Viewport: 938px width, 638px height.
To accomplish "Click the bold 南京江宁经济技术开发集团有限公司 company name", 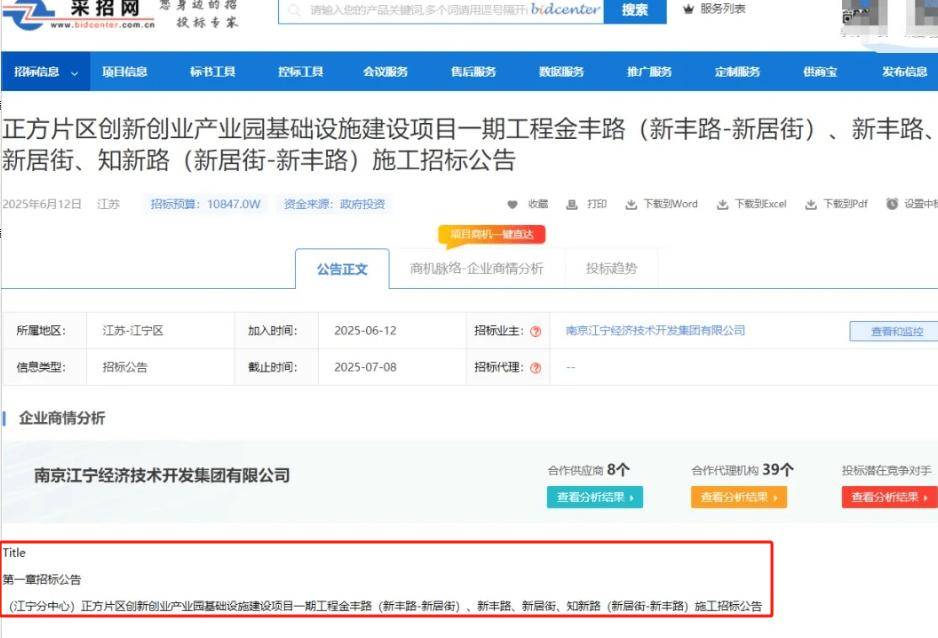I will (x=162, y=475).
